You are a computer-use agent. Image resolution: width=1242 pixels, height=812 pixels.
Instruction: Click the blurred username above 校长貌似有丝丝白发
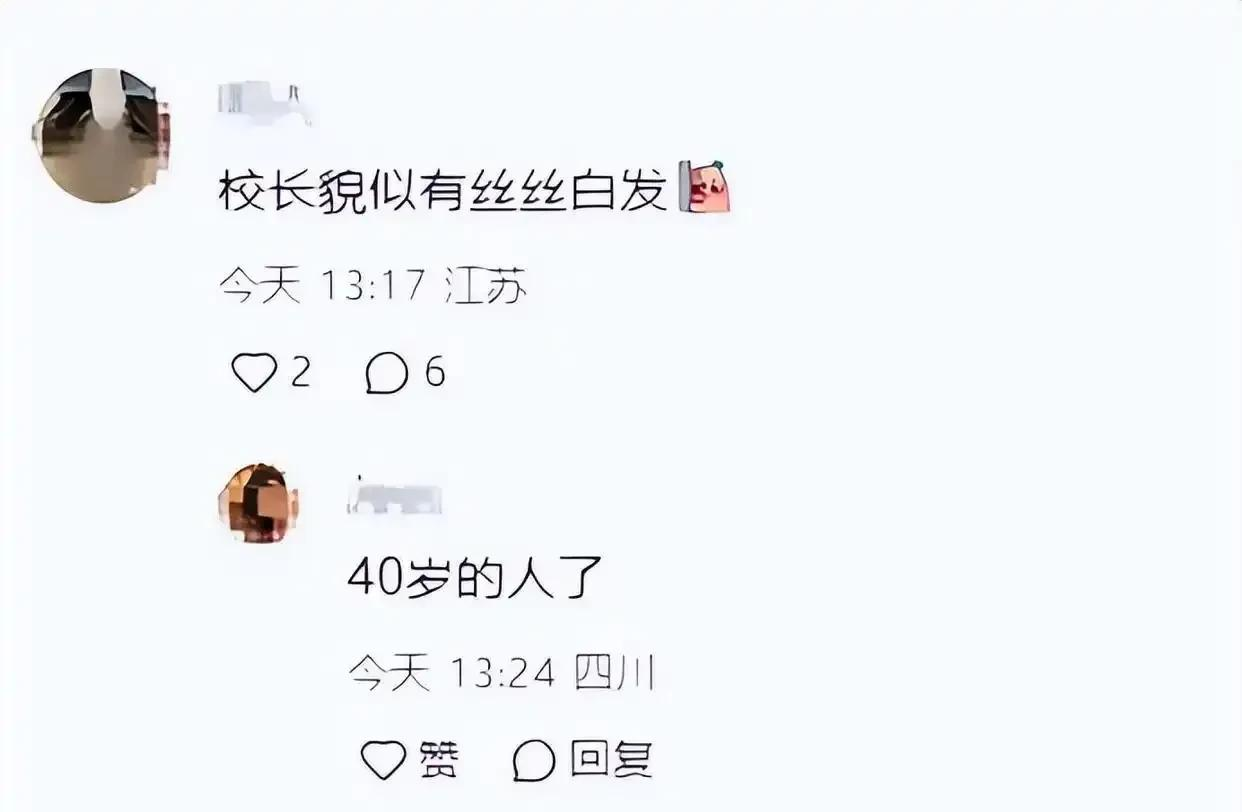(264, 103)
